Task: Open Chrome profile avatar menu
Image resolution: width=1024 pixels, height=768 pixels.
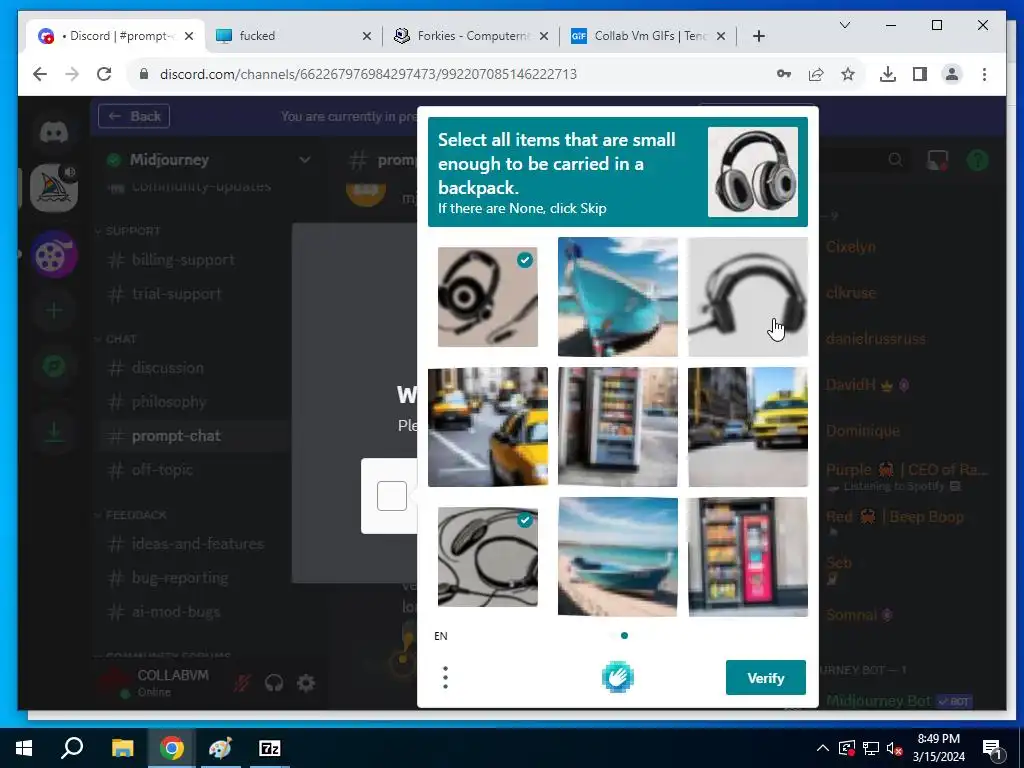Action: click(952, 74)
